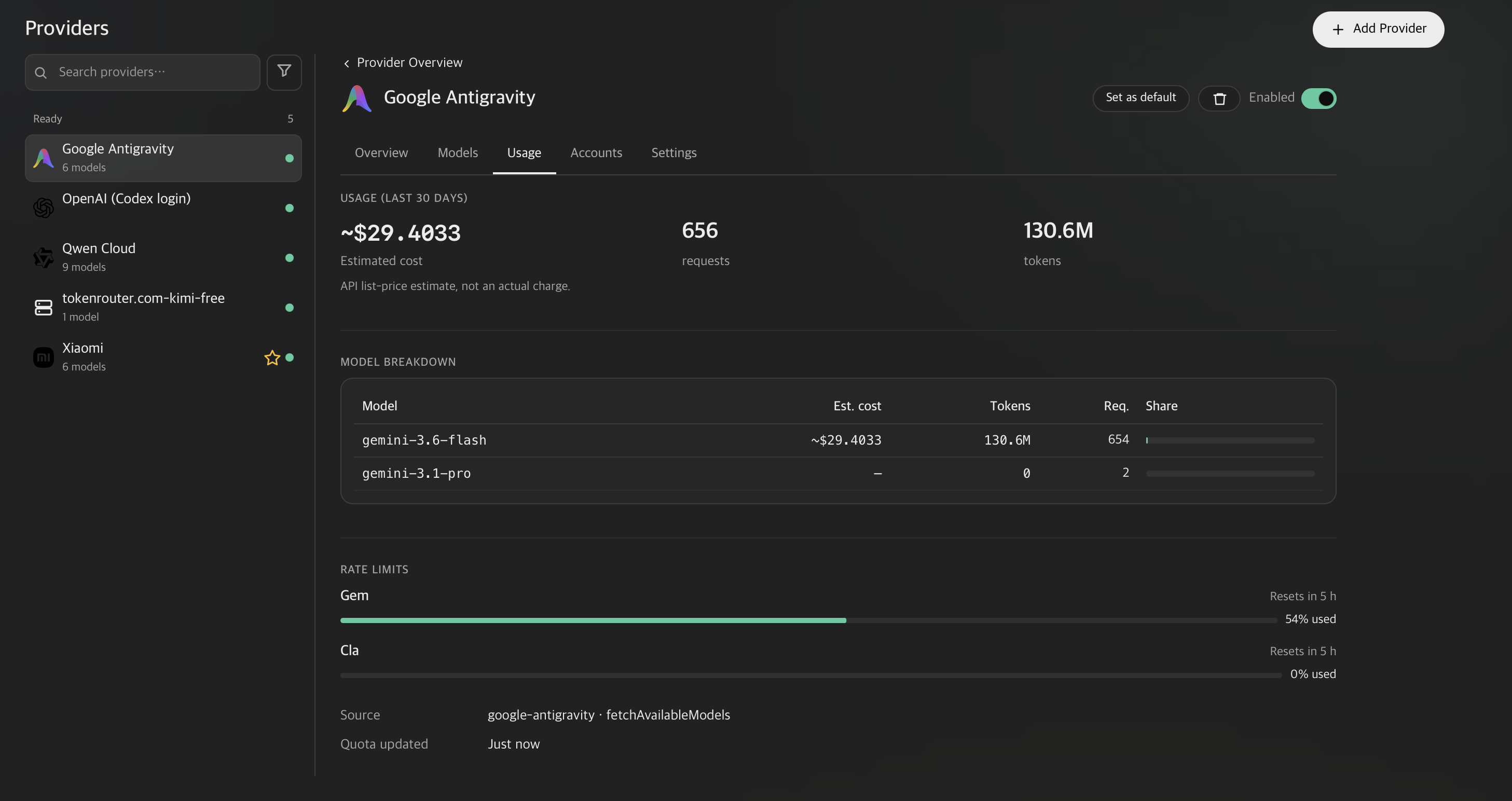This screenshot has width=1512, height=801.
Task: Click the ~$29.4033 estimated cost total
Action: pyautogui.click(x=400, y=233)
